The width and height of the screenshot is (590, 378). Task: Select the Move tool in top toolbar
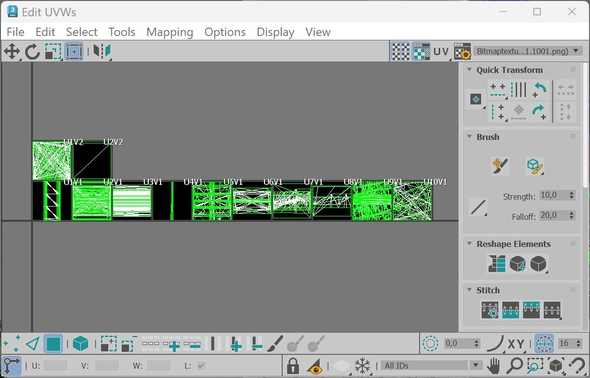tap(12, 51)
